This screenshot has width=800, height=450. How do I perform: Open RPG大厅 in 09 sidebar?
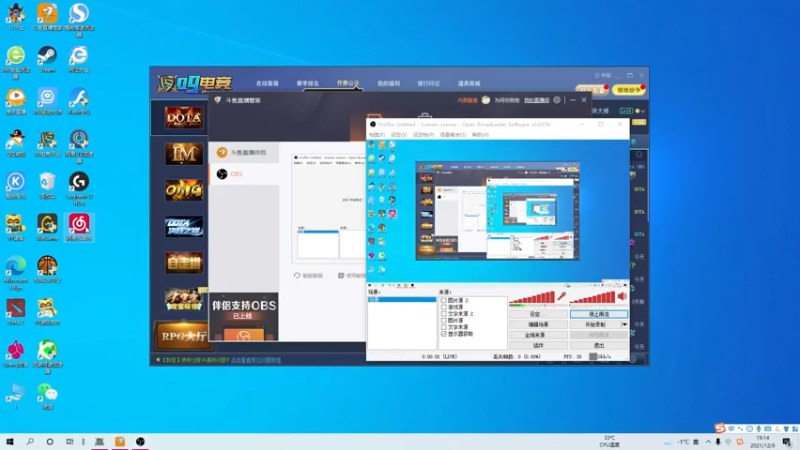point(183,336)
